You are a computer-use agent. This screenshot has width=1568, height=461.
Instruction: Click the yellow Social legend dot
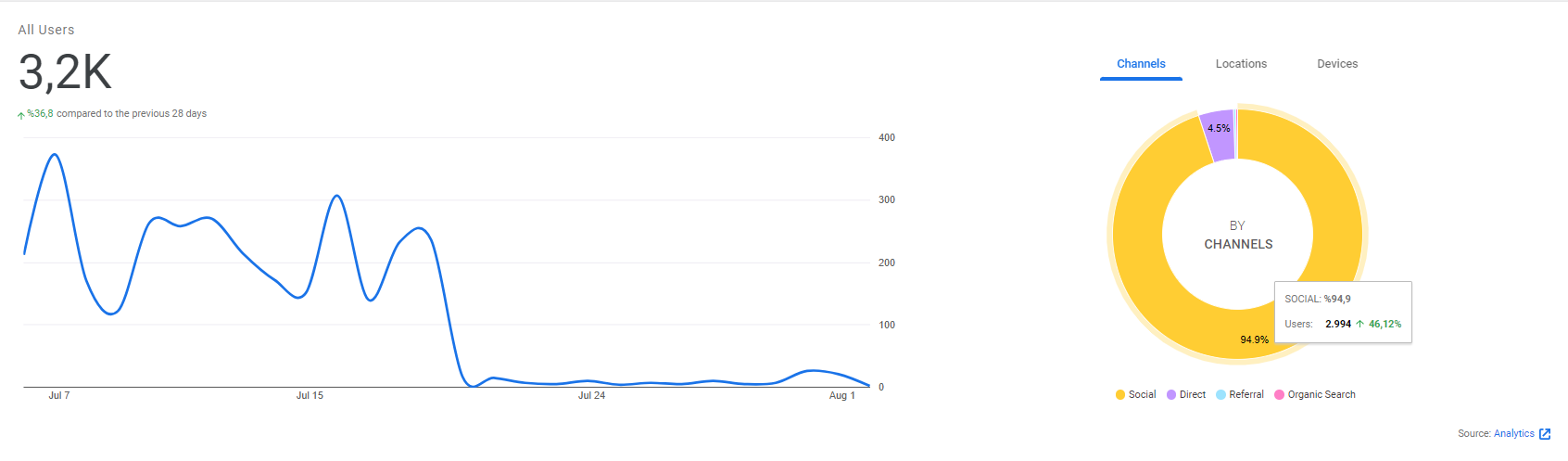(x=1120, y=395)
